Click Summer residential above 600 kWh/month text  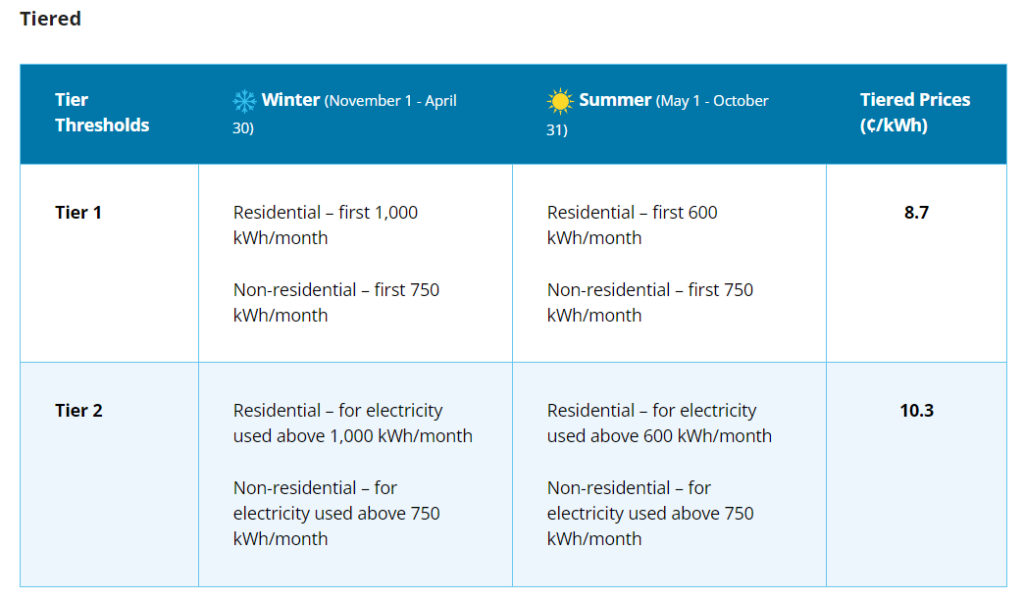point(660,423)
